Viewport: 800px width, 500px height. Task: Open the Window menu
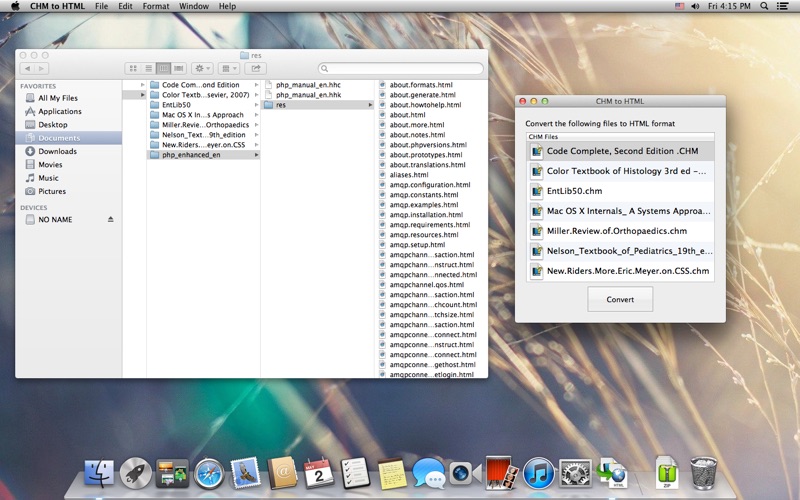(194, 6)
